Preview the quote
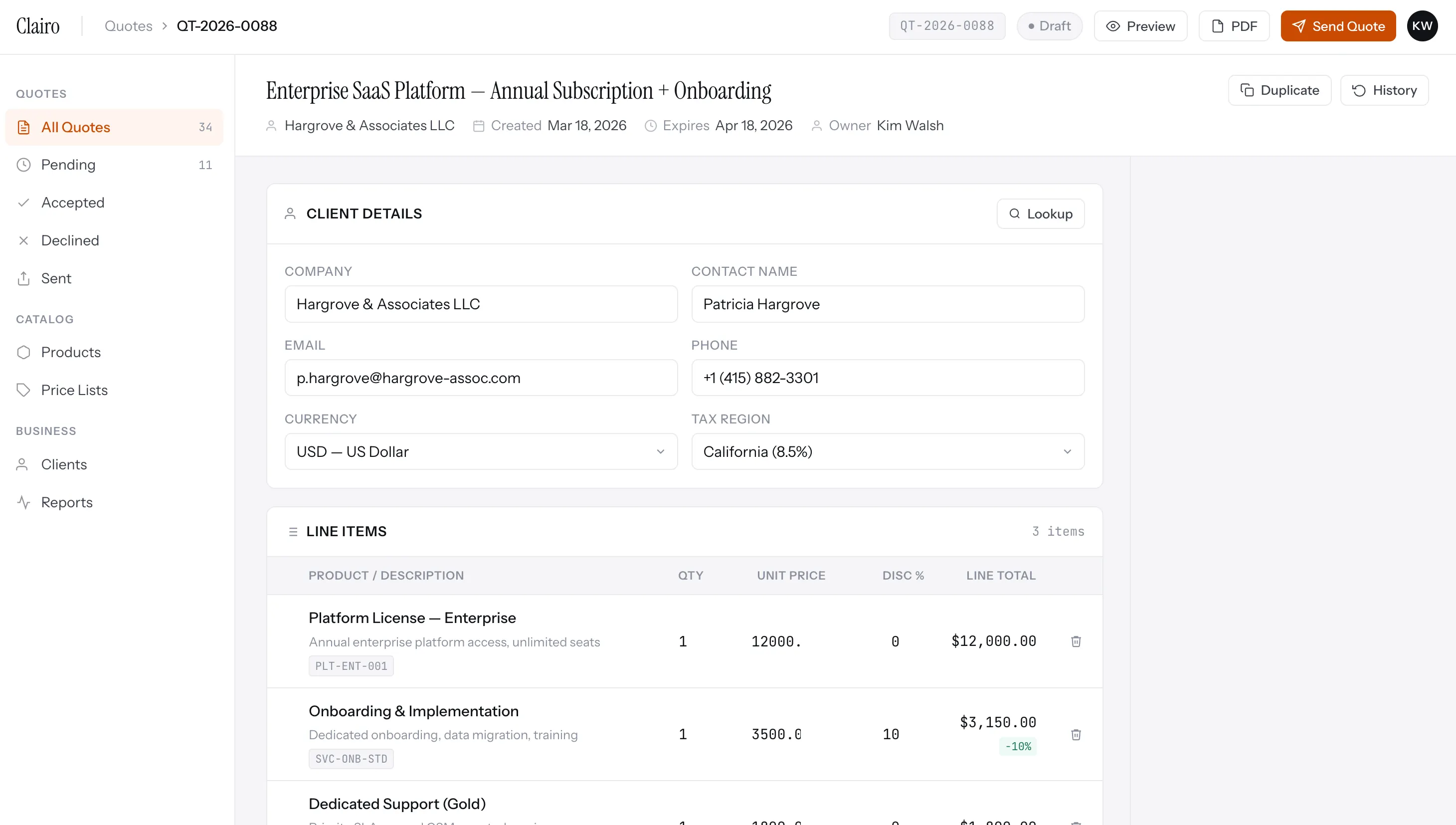 click(1140, 26)
